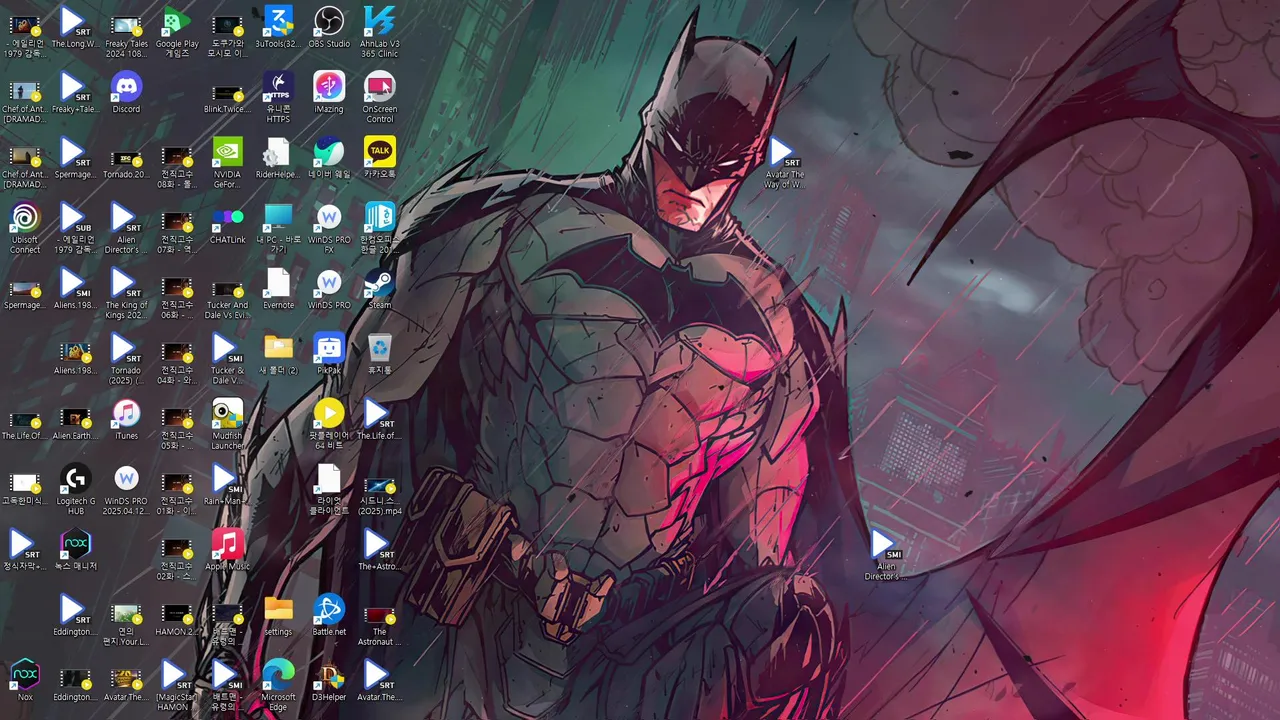Screen dimensions: 1280x720
Task: Select the NVIDIA GeForce icon
Action: click(227, 163)
